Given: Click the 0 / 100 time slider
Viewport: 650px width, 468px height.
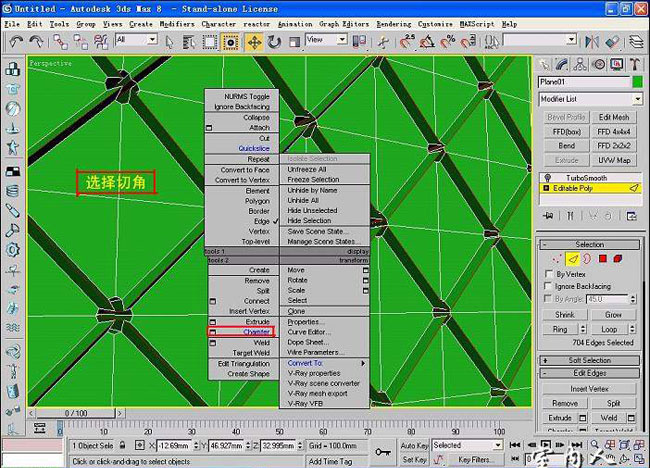Looking at the screenshot, I should point(76,413).
